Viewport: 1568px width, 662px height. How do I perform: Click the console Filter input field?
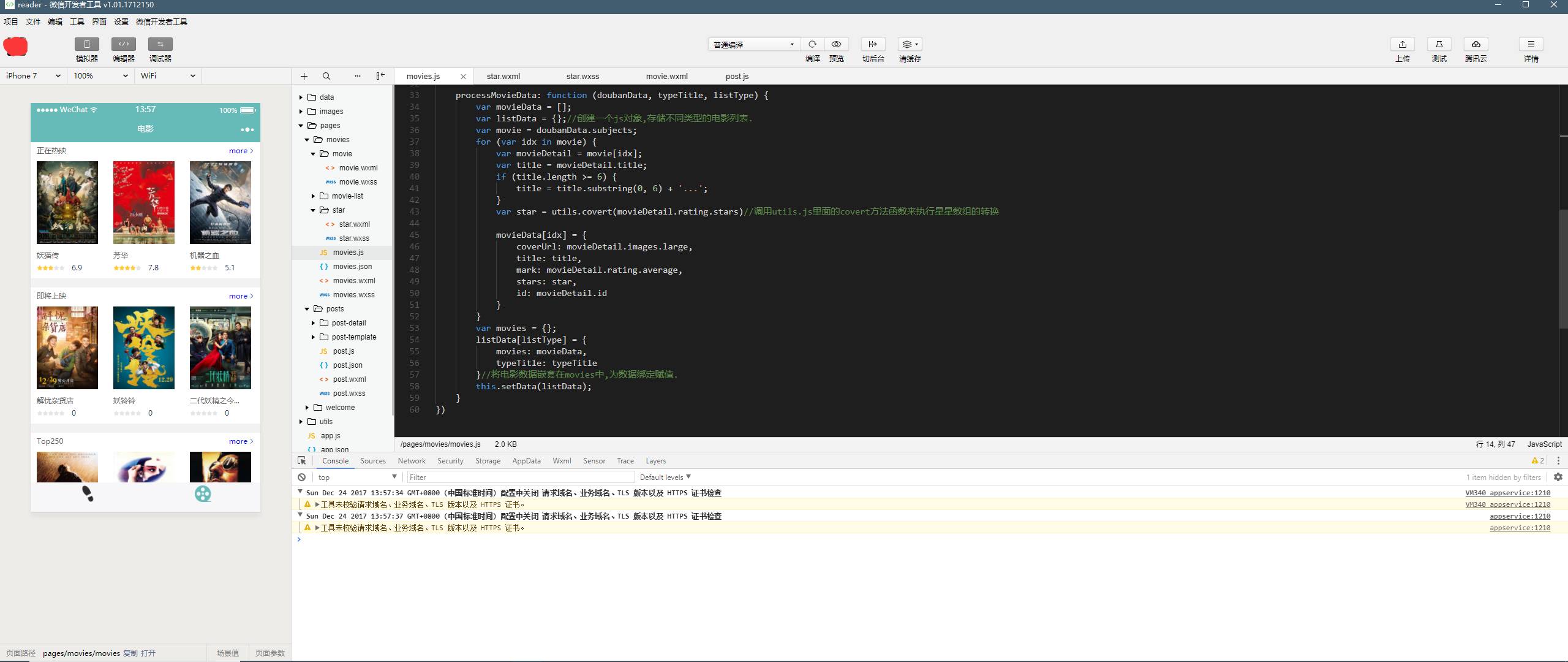(521, 477)
